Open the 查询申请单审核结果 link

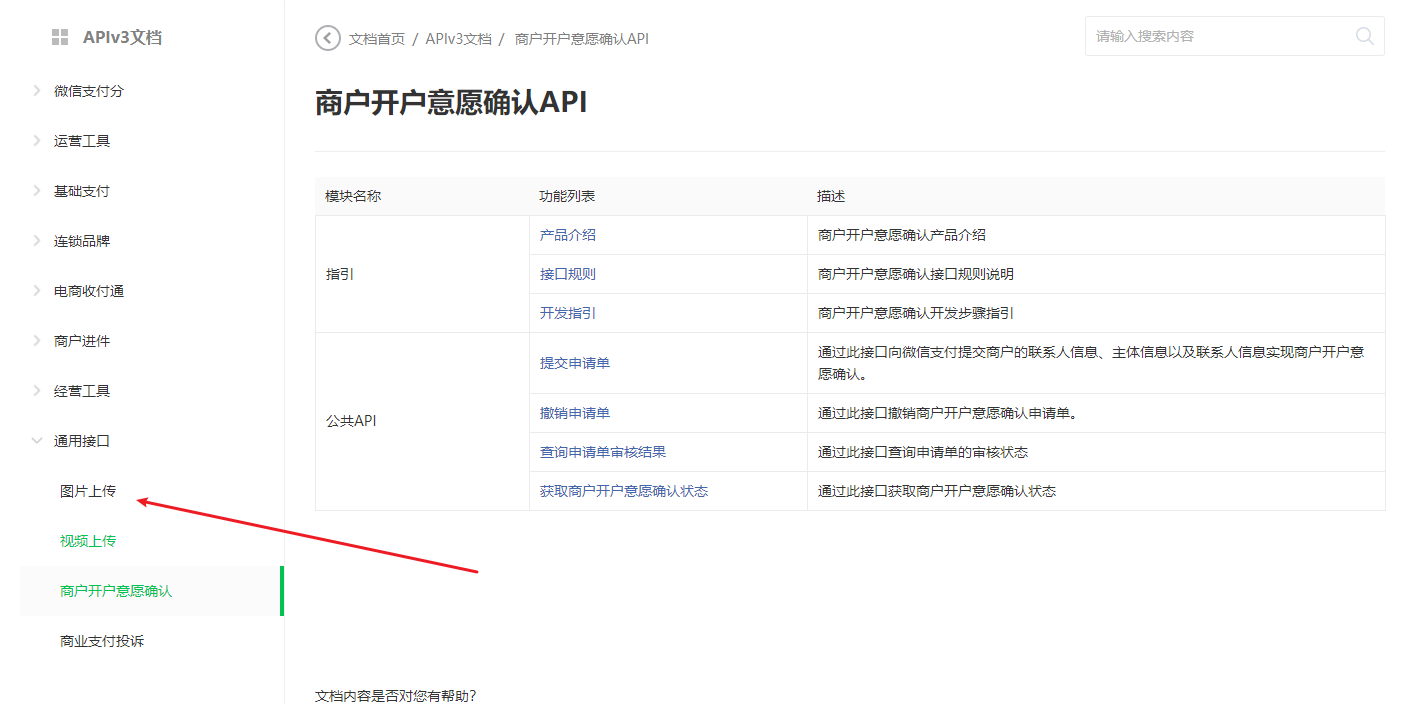(x=603, y=452)
